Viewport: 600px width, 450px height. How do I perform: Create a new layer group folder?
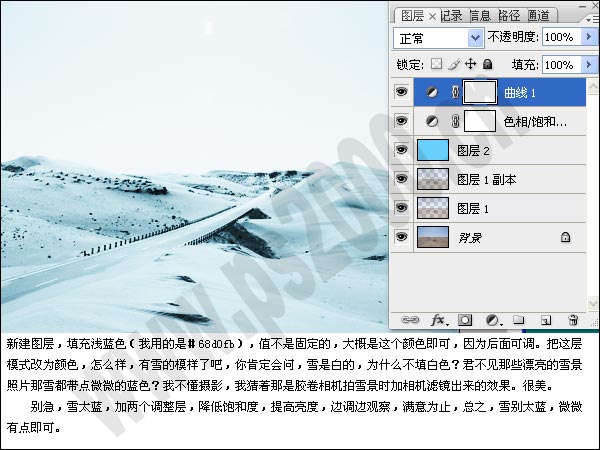[519, 320]
